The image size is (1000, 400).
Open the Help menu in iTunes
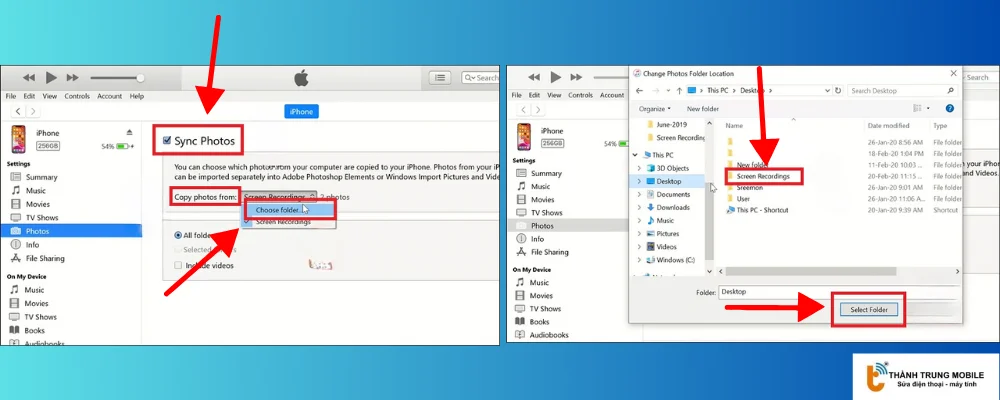136,96
